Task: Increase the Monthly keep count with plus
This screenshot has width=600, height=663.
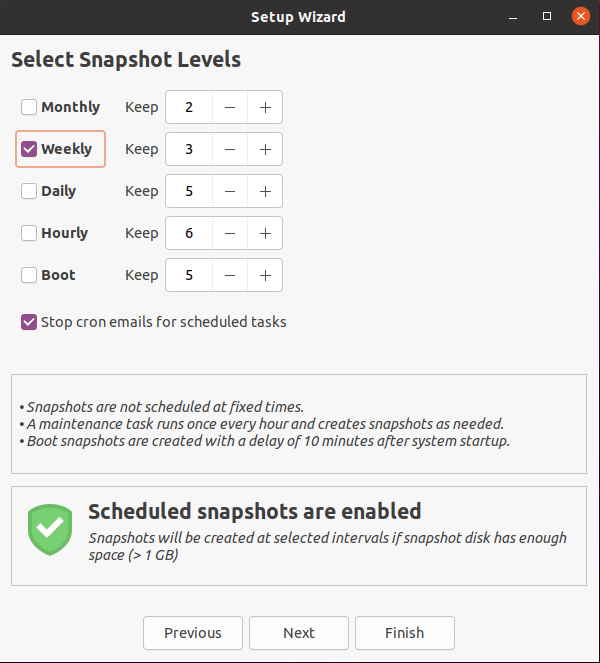Action: click(x=265, y=107)
